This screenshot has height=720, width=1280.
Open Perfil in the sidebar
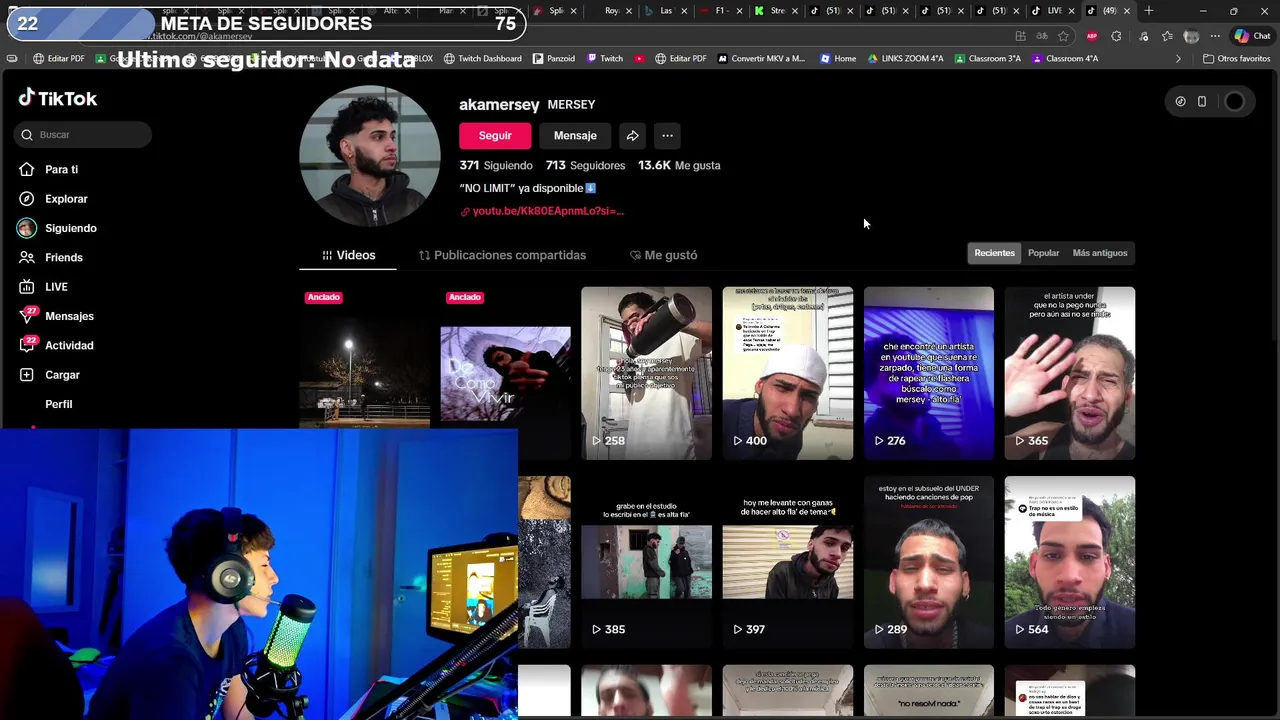pyautogui.click(x=58, y=404)
